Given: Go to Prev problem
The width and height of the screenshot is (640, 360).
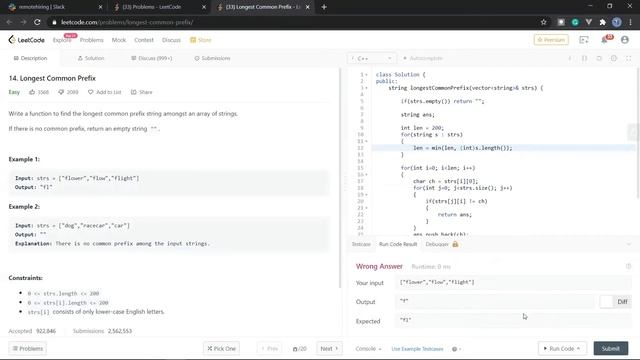Looking at the screenshot, I should point(269,349).
